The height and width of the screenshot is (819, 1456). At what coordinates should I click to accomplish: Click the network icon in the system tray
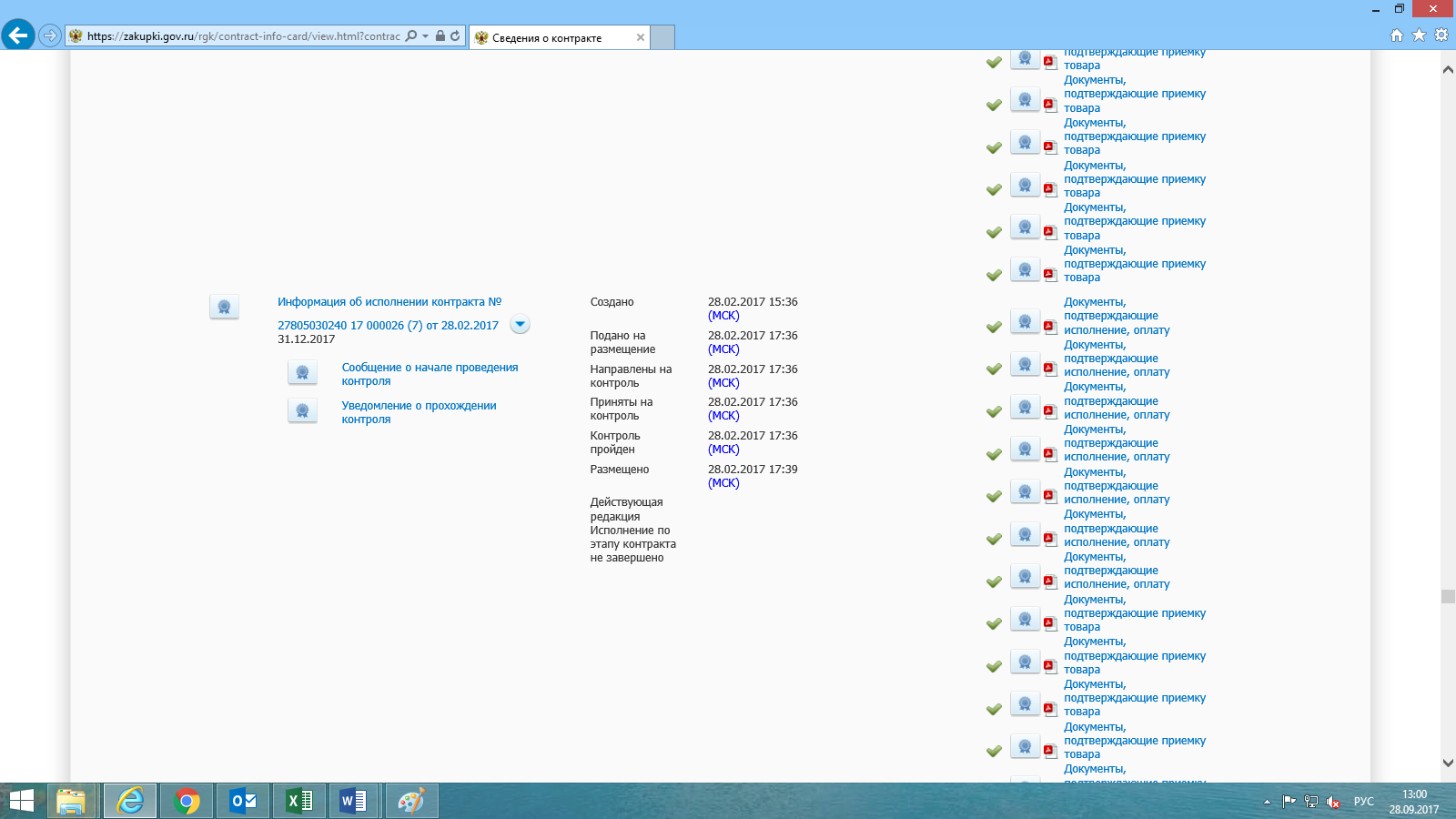pos(1311,802)
